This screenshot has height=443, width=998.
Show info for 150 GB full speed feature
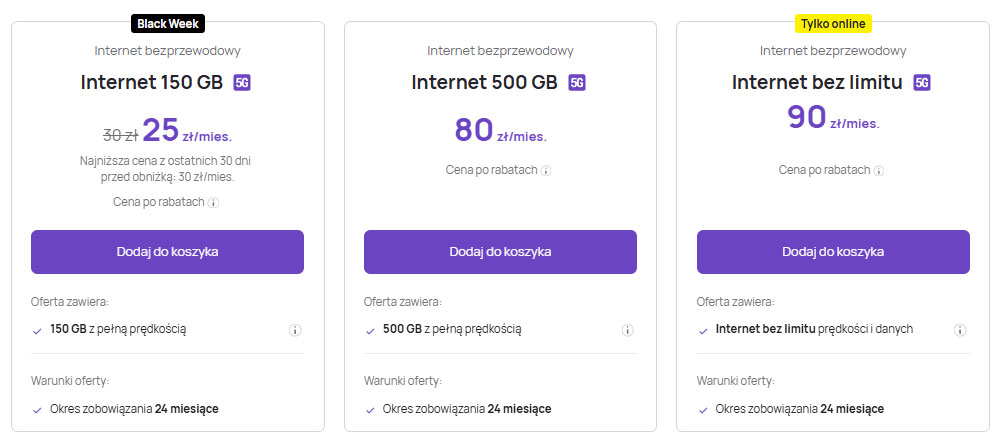tap(295, 330)
